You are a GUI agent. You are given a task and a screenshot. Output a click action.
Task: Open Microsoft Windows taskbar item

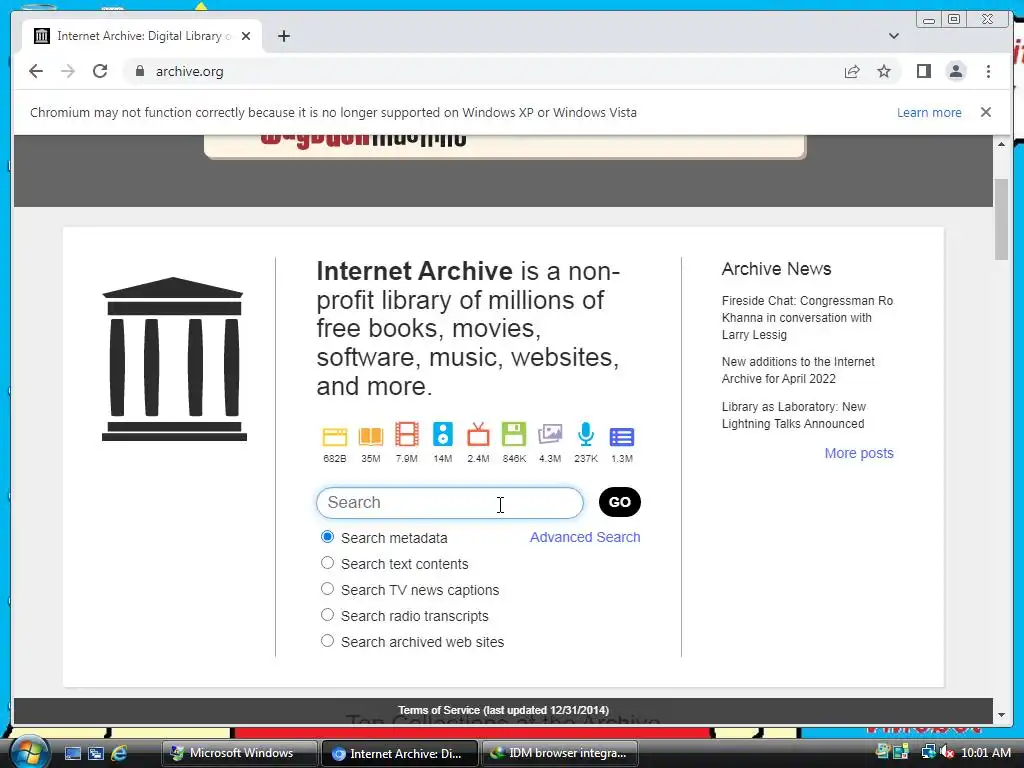[240, 753]
